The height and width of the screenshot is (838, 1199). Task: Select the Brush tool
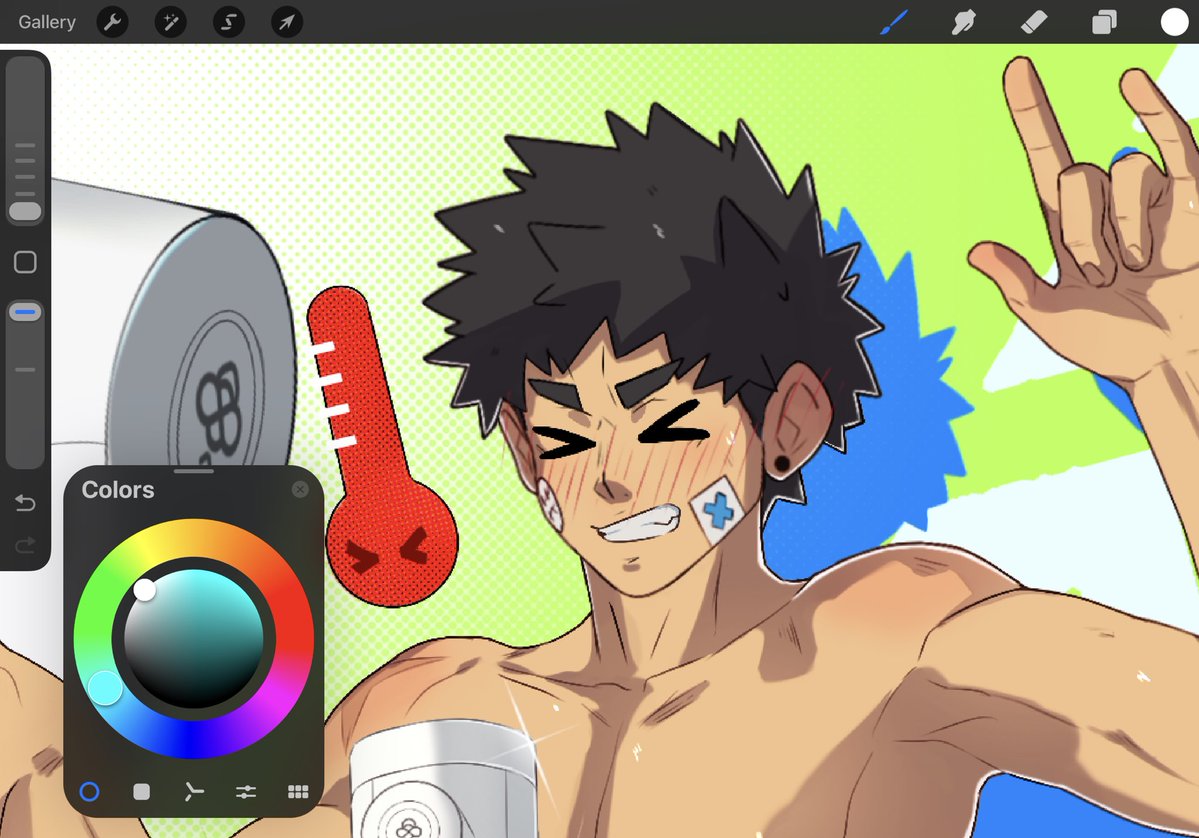point(894,22)
